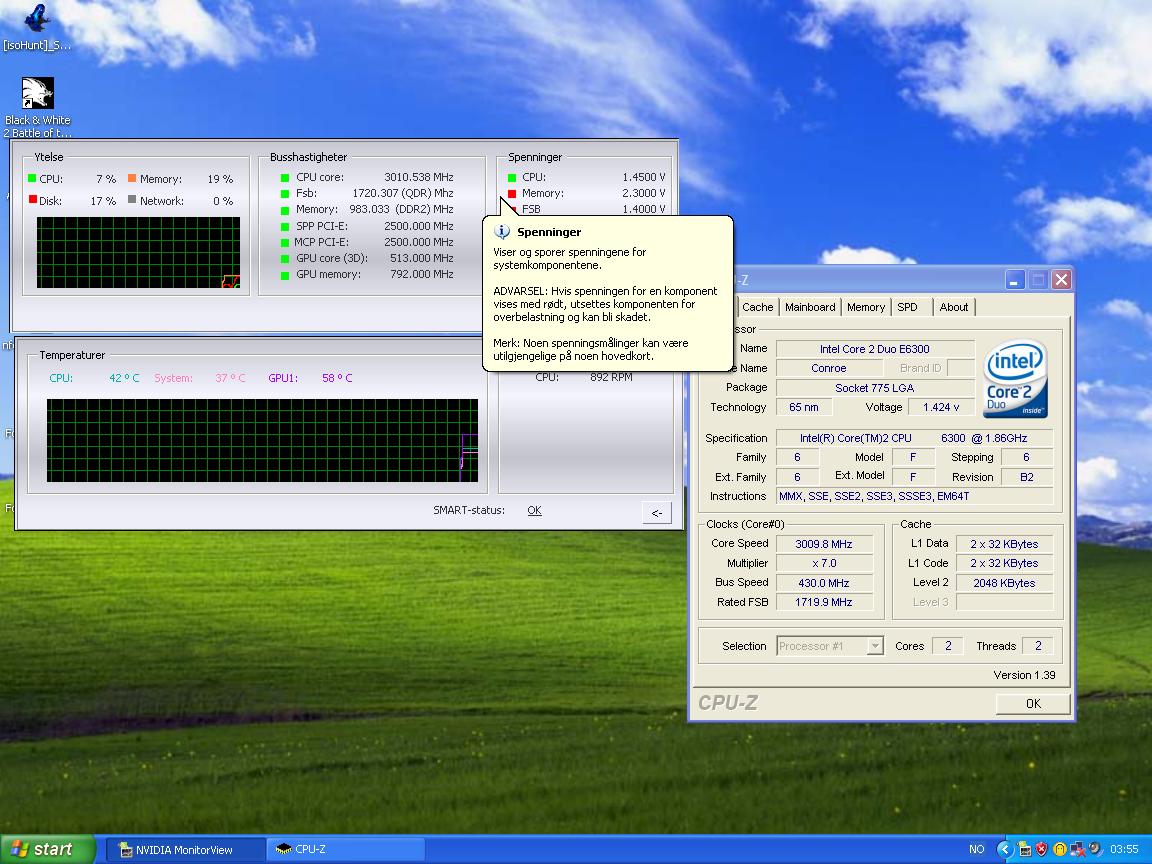This screenshot has width=1152, height=864.
Task: Click the green CPU core bus speed indicator
Action: click(x=285, y=177)
